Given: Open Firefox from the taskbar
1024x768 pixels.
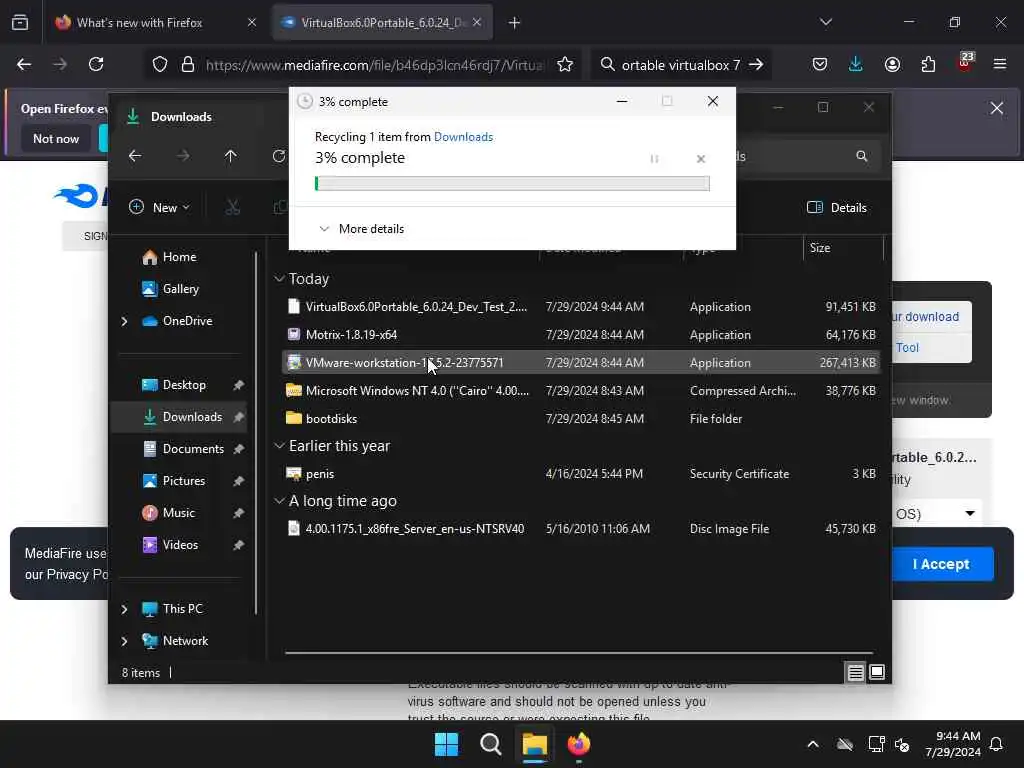Looking at the screenshot, I should [579, 744].
